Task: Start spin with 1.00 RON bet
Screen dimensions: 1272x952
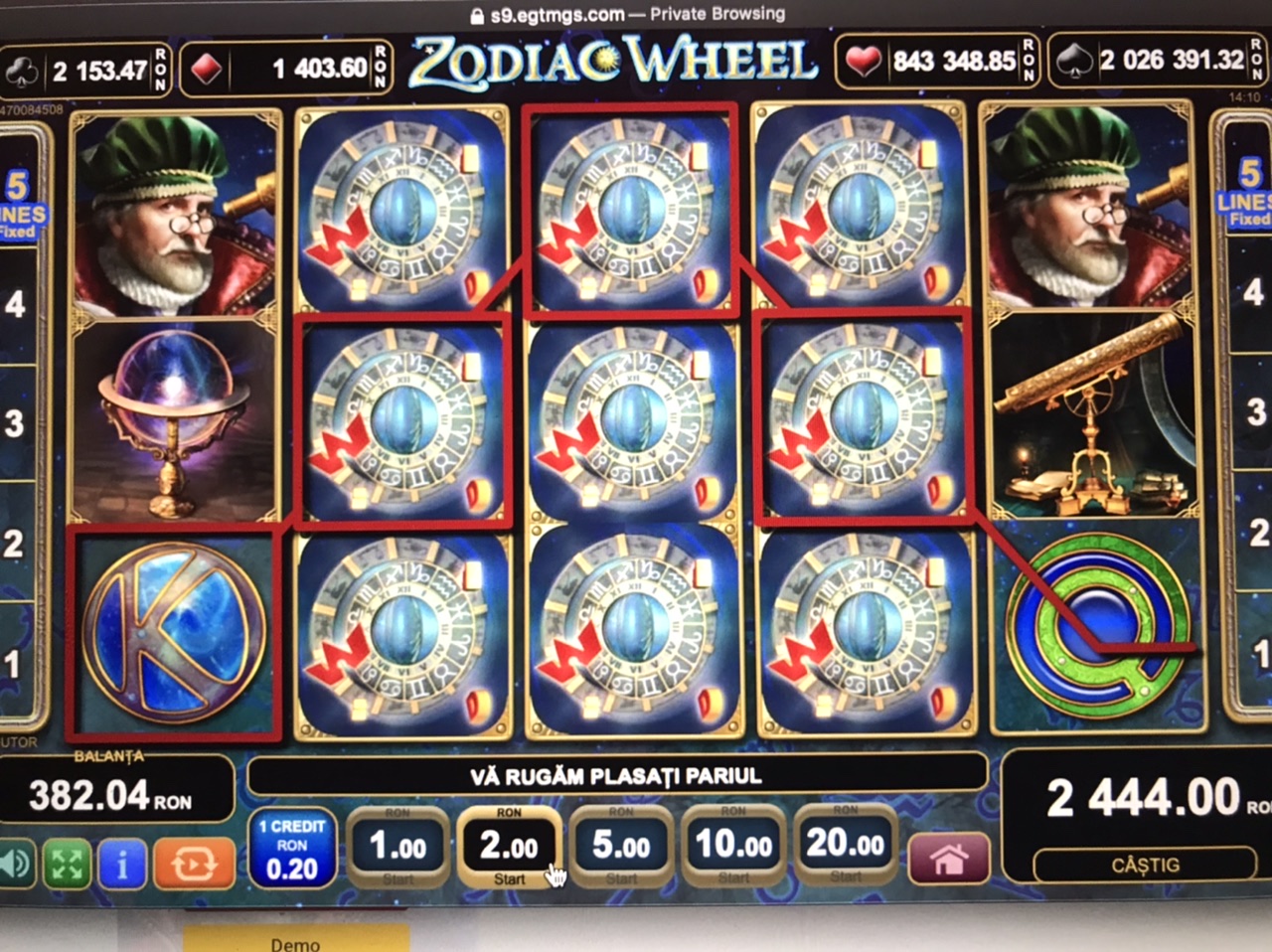Action: click(x=397, y=848)
